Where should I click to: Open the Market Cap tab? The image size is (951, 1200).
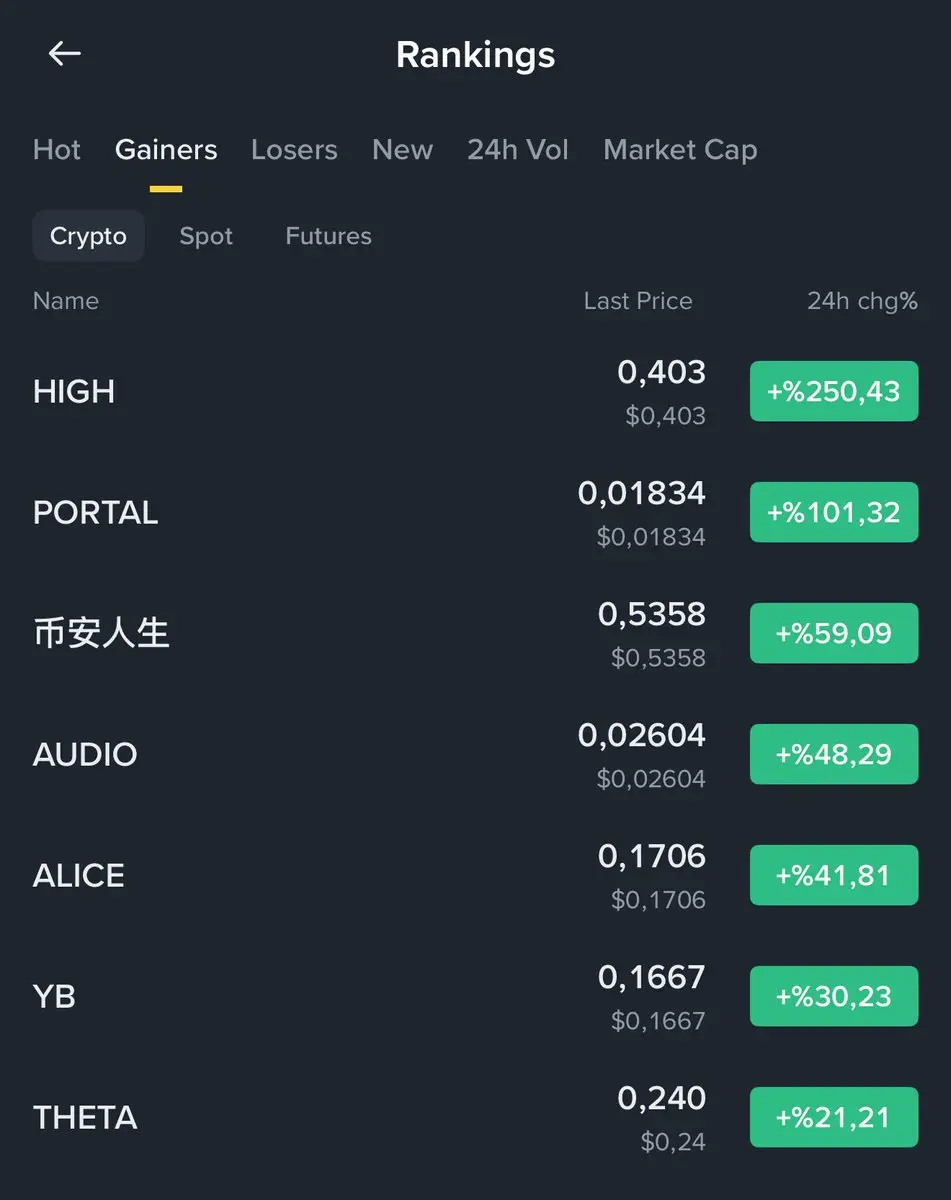[x=680, y=150]
